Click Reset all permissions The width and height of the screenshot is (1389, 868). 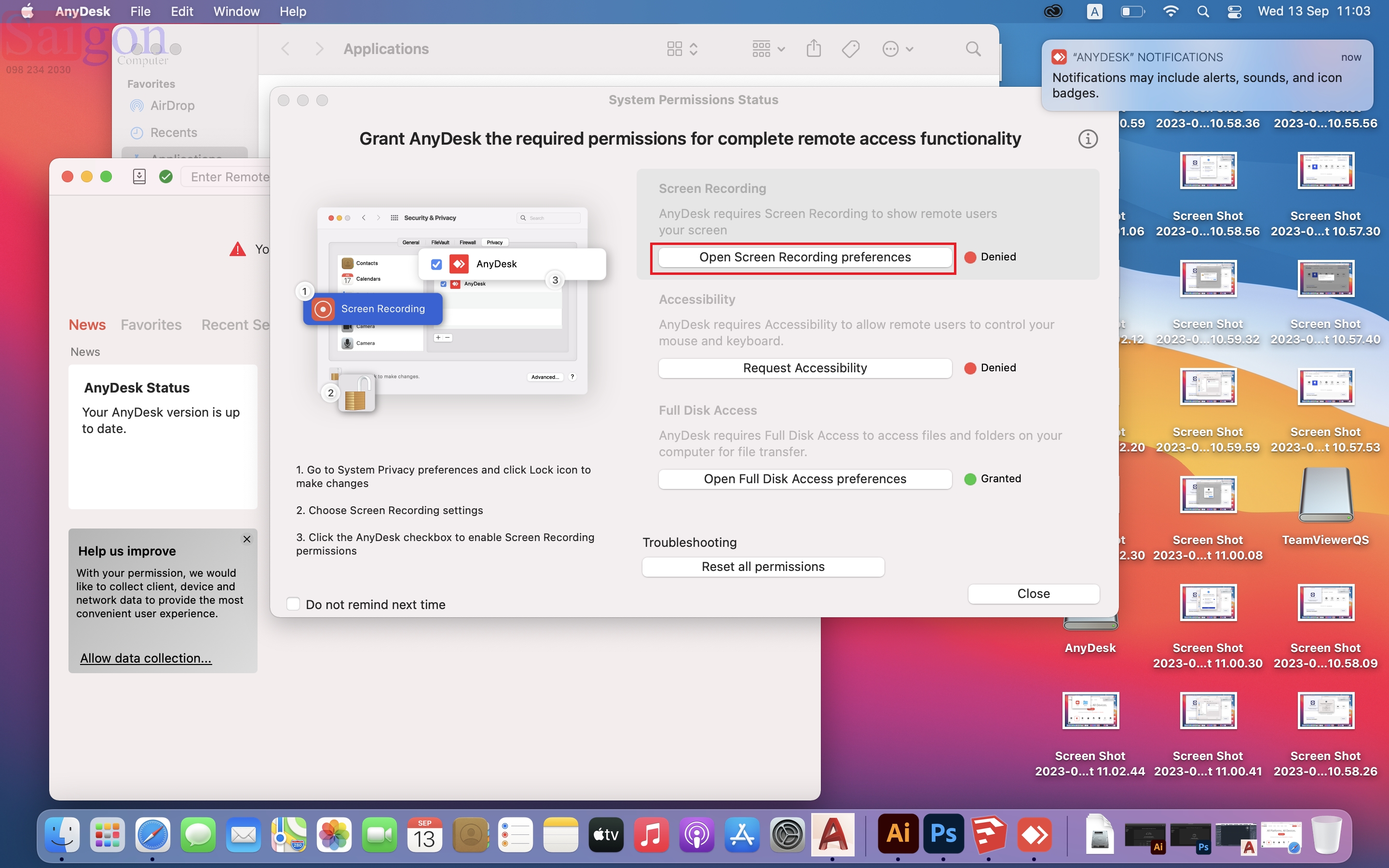tap(763, 567)
